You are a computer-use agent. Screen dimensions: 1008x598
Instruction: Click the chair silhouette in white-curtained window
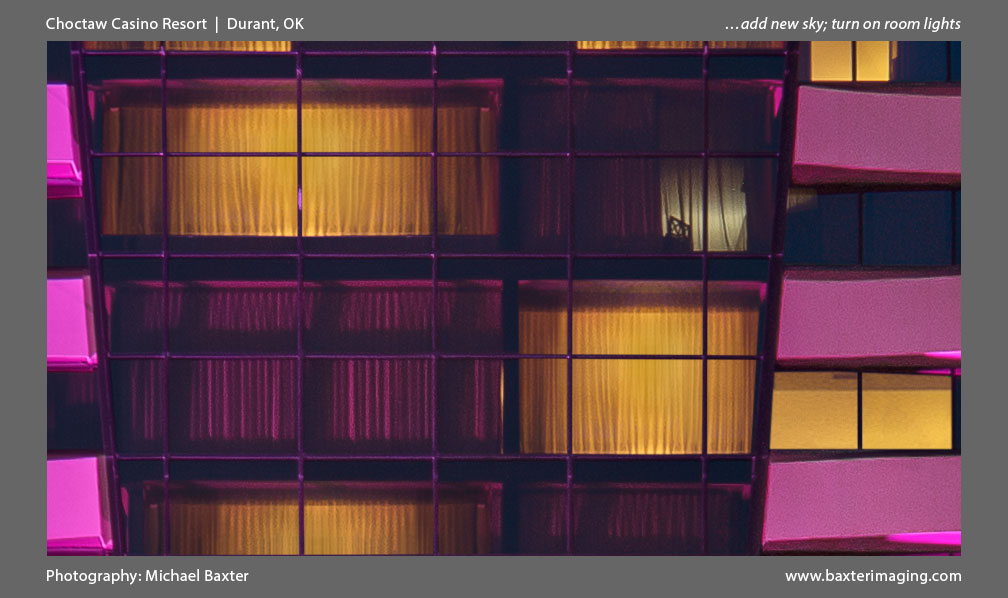click(679, 232)
